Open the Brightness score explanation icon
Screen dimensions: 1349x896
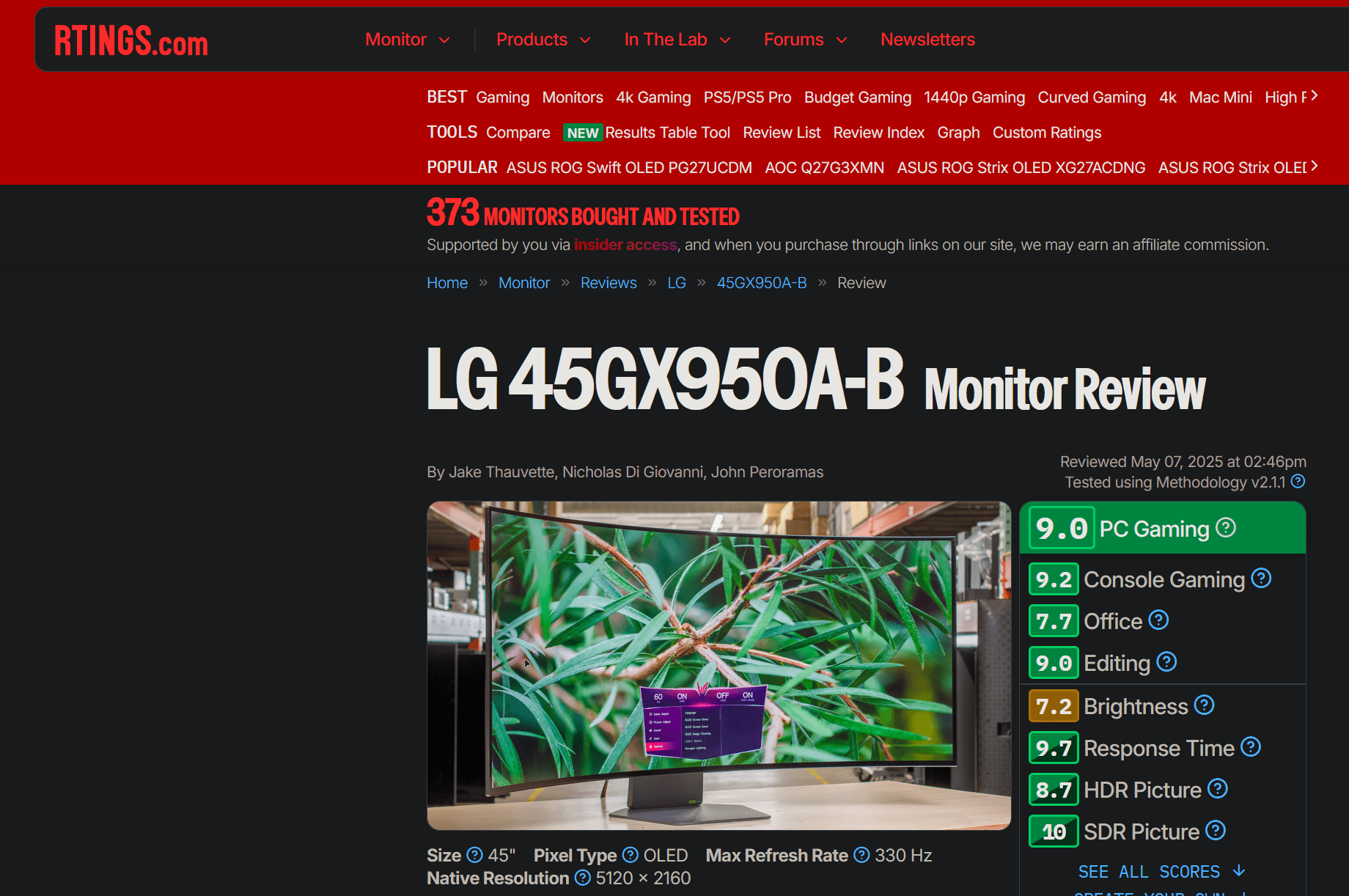[1203, 705]
